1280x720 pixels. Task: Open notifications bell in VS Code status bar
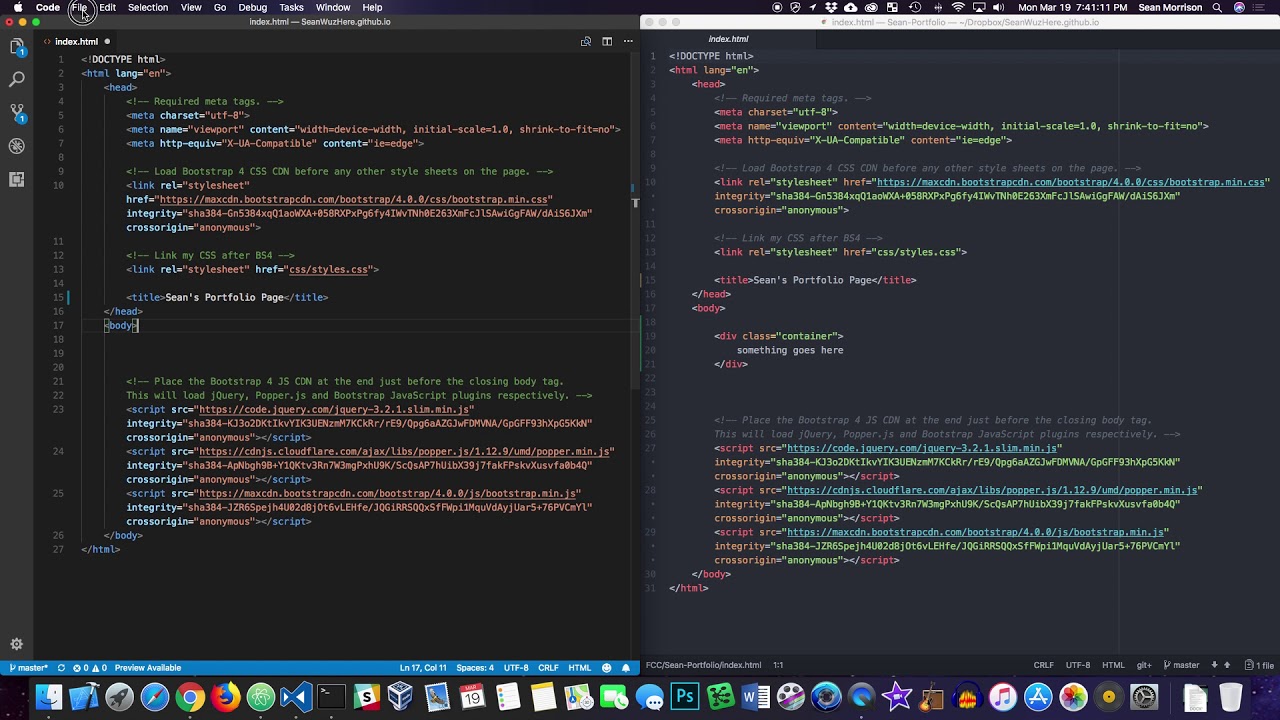pos(626,668)
